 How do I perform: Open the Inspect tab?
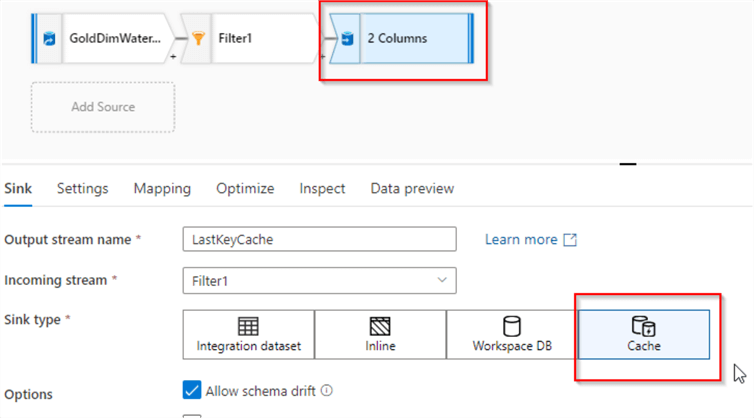point(322,188)
